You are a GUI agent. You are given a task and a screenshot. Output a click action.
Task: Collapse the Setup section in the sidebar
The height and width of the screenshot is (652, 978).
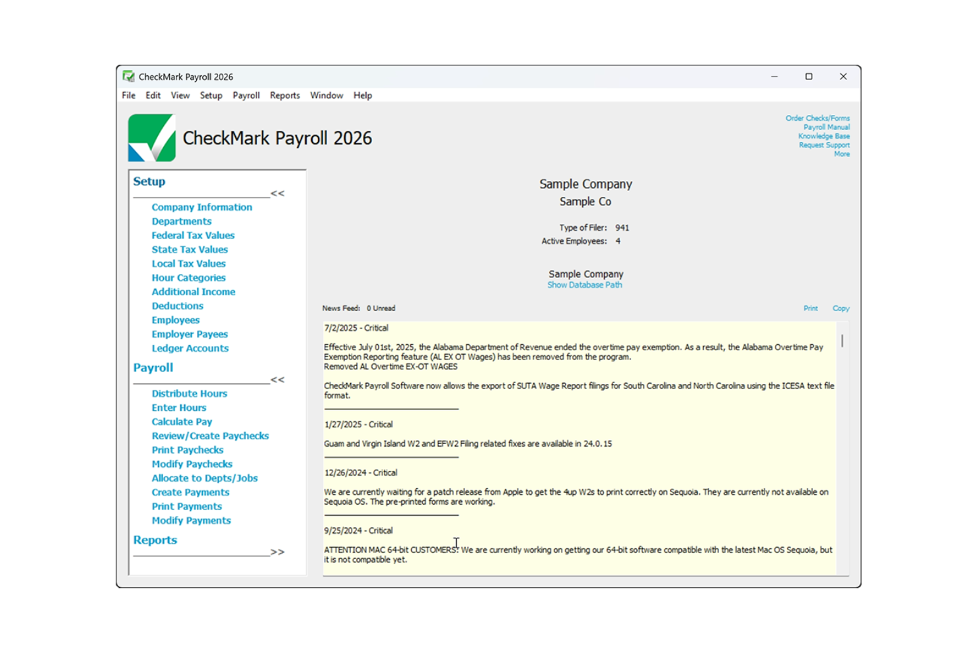pos(278,194)
